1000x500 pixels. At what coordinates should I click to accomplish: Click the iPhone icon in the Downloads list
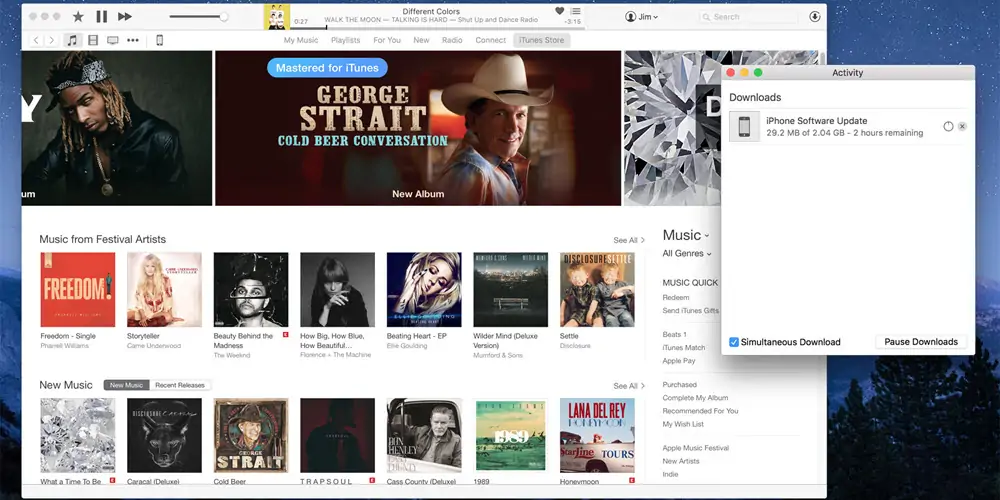coord(744,126)
